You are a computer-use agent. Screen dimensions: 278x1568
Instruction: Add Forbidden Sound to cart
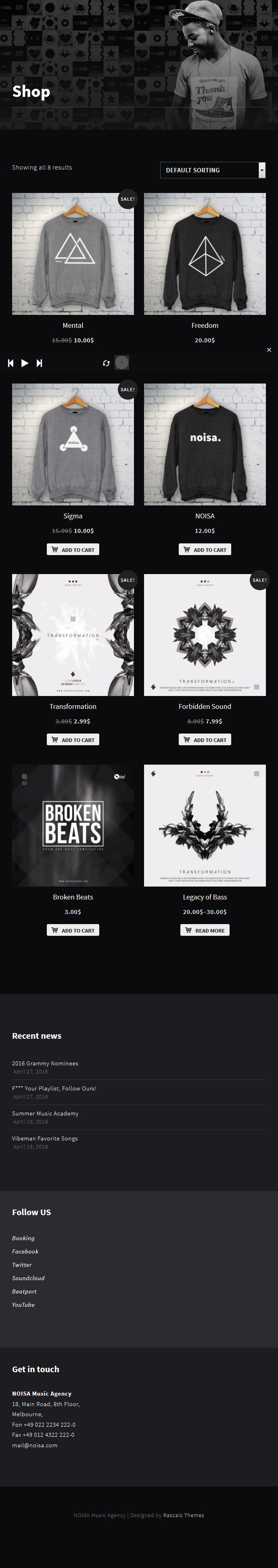[x=205, y=740]
